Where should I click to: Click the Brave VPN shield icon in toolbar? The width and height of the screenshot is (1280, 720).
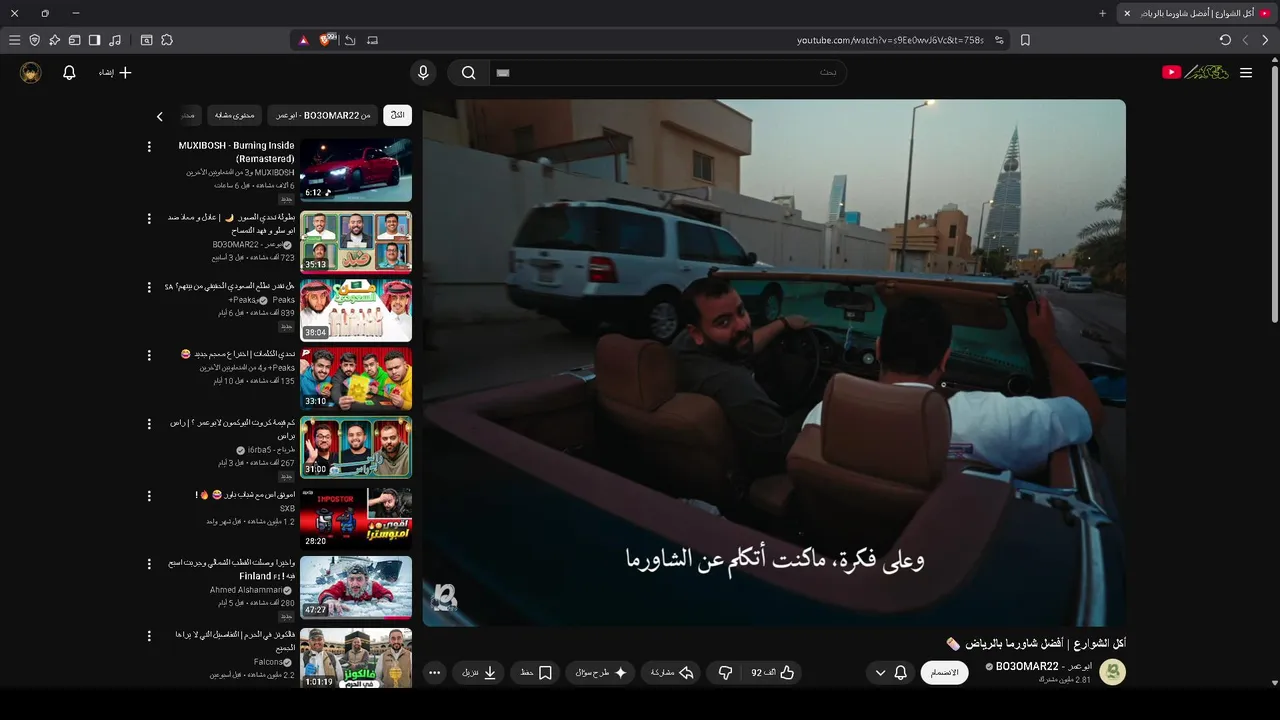pyautogui.click(x=35, y=40)
